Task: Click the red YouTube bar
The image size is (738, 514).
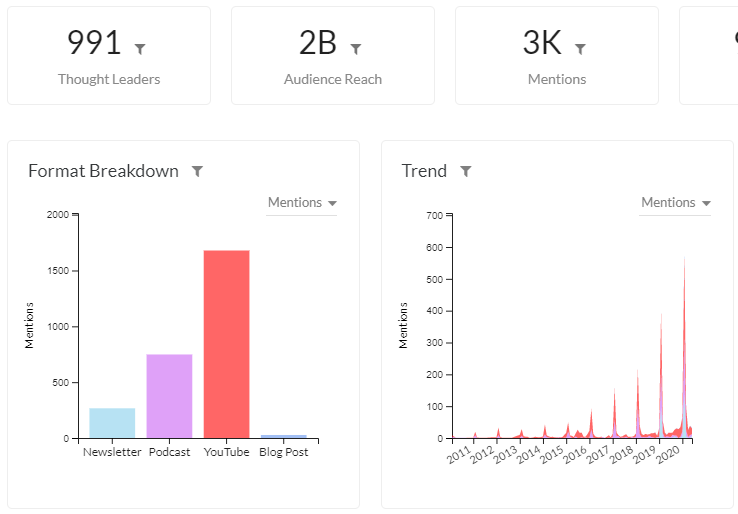Action: click(x=226, y=344)
